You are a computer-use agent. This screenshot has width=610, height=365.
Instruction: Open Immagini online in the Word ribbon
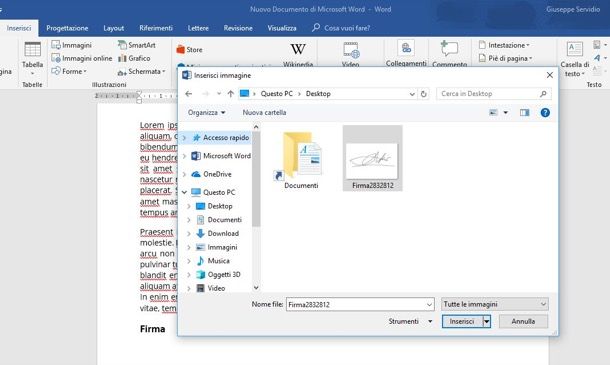click(x=82, y=58)
